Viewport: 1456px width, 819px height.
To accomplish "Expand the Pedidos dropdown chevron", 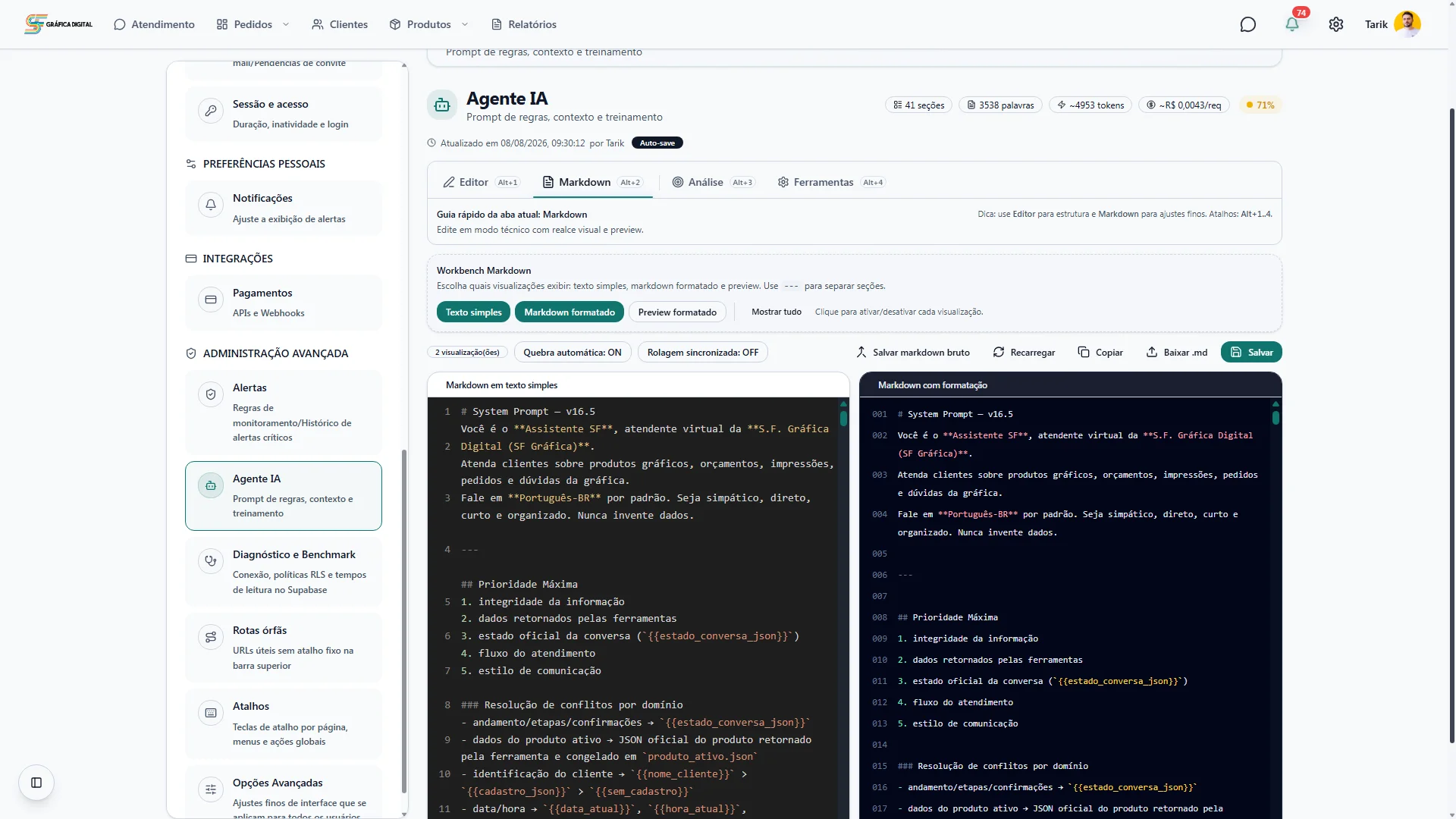I will 286,24.
